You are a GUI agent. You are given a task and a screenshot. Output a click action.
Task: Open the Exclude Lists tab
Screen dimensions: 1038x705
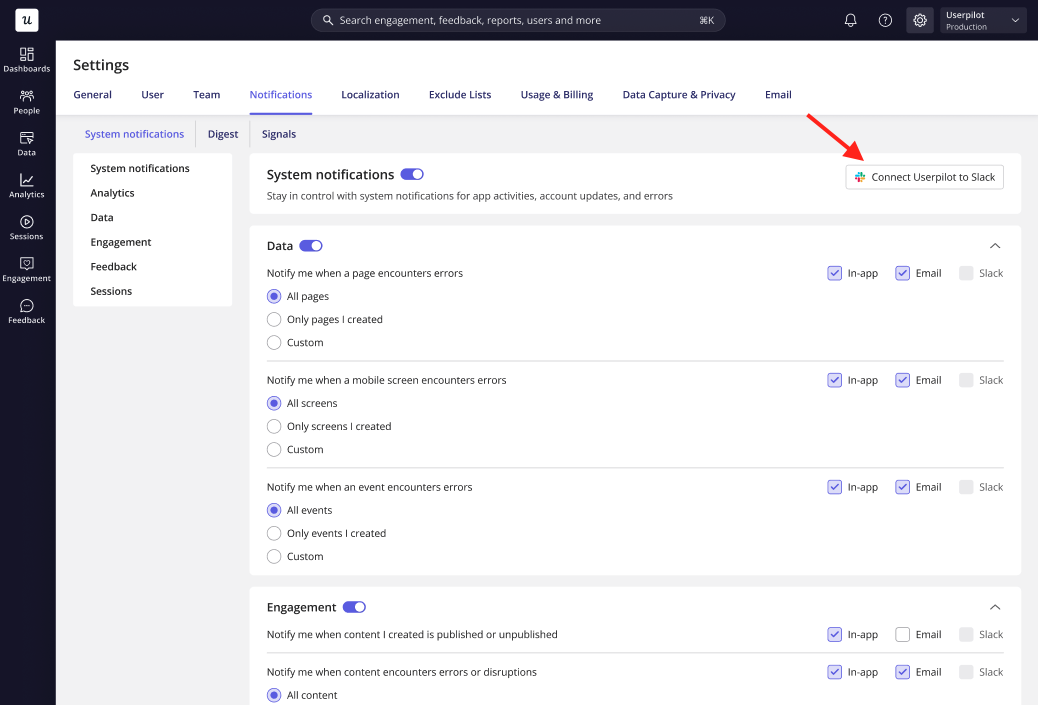coord(460,95)
